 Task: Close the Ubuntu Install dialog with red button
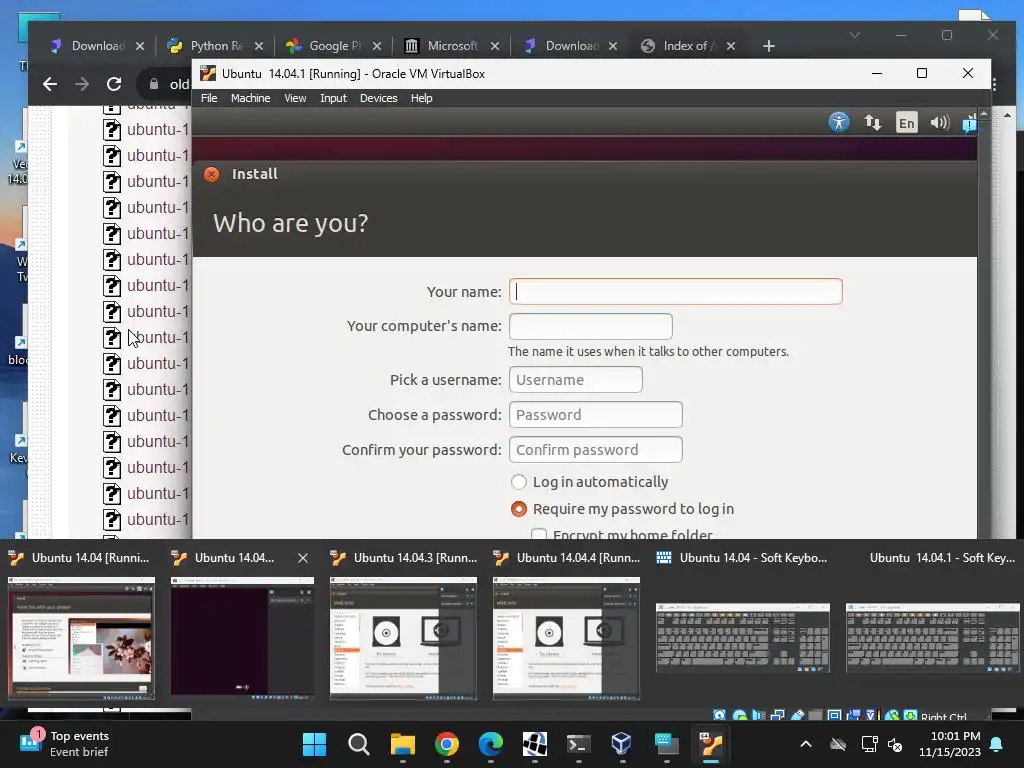tap(212, 174)
